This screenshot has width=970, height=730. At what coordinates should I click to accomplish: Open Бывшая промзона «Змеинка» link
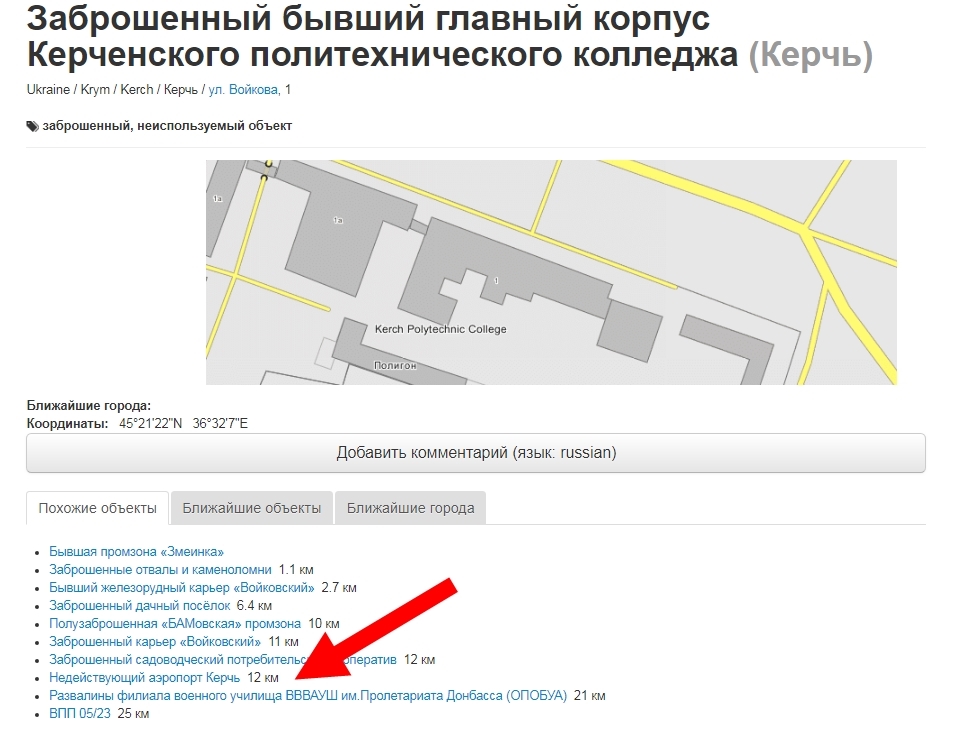coord(136,552)
